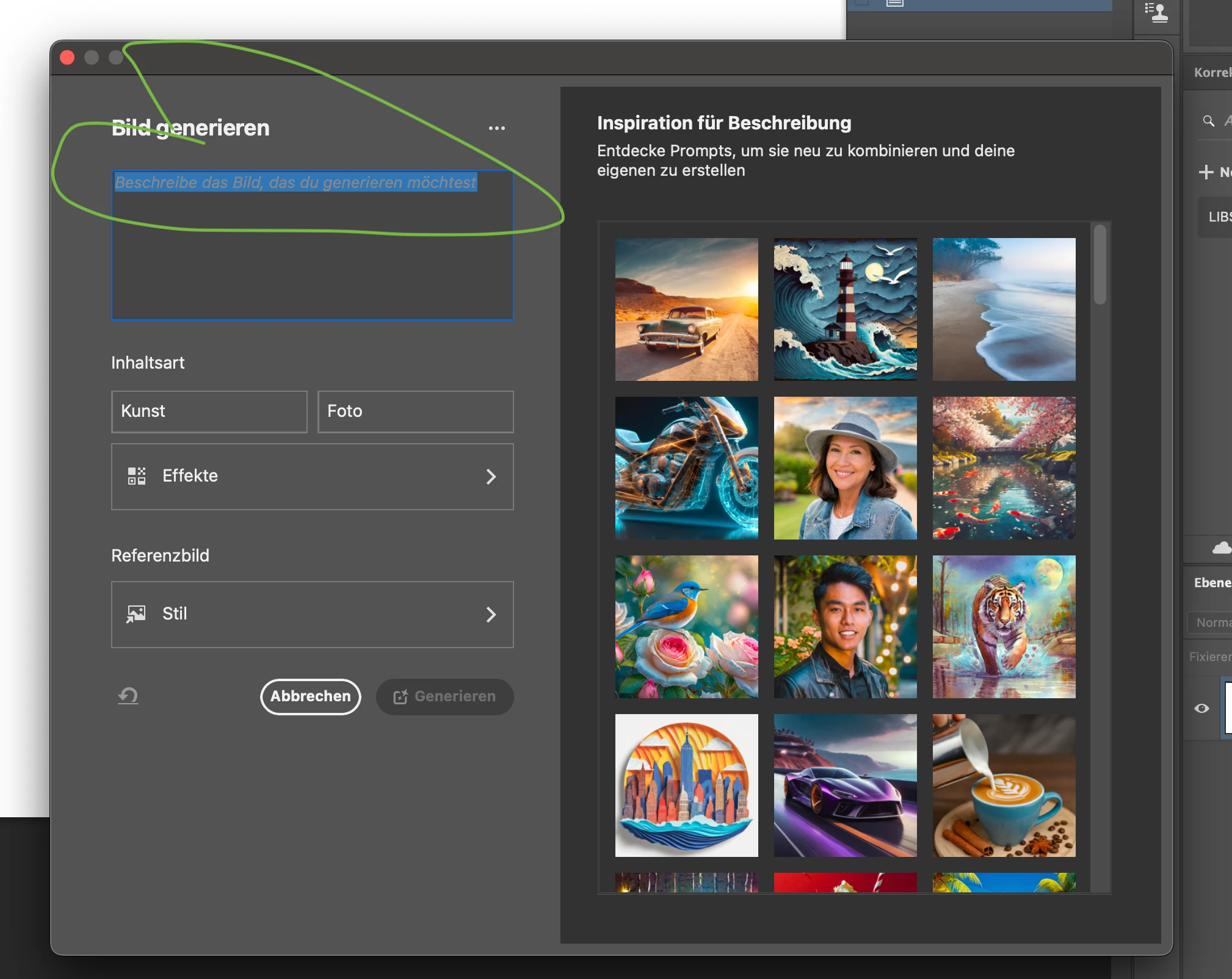The width and height of the screenshot is (1232, 979).
Task: Open the Korrekturen panel tab
Action: point(1212,73)
